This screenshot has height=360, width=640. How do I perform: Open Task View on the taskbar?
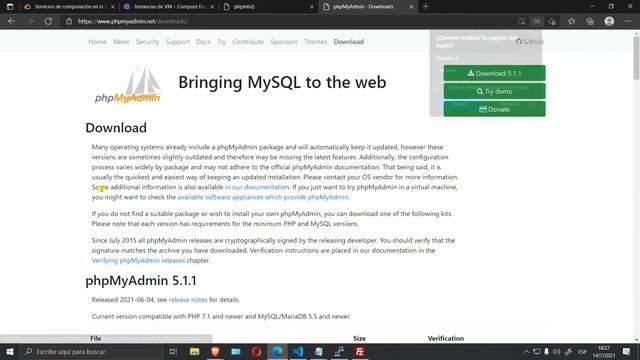click(173, 351)
